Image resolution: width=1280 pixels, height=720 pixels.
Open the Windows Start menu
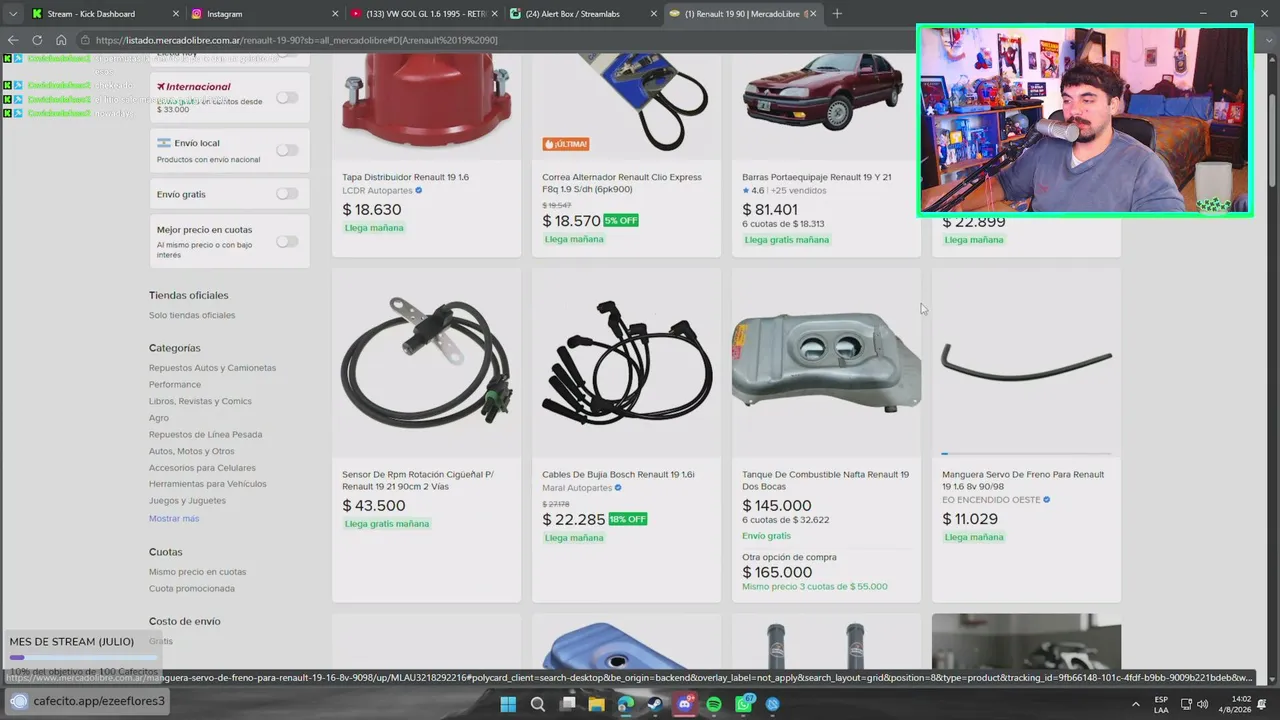[508, 704]
